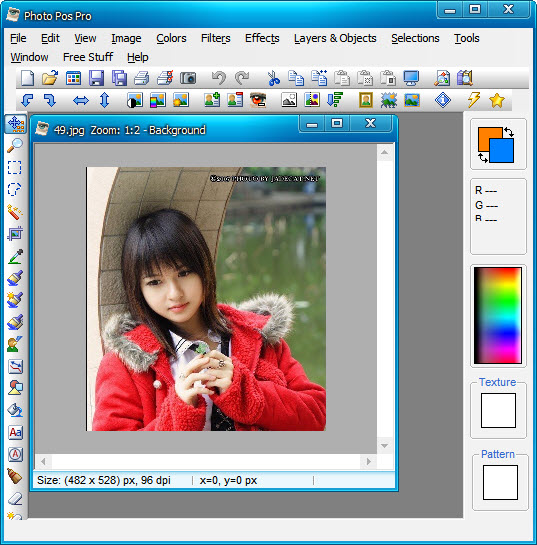Viewport: 537px width, 545px height.
Task: Select the Magic Wand tool
Action: point(15,212)
